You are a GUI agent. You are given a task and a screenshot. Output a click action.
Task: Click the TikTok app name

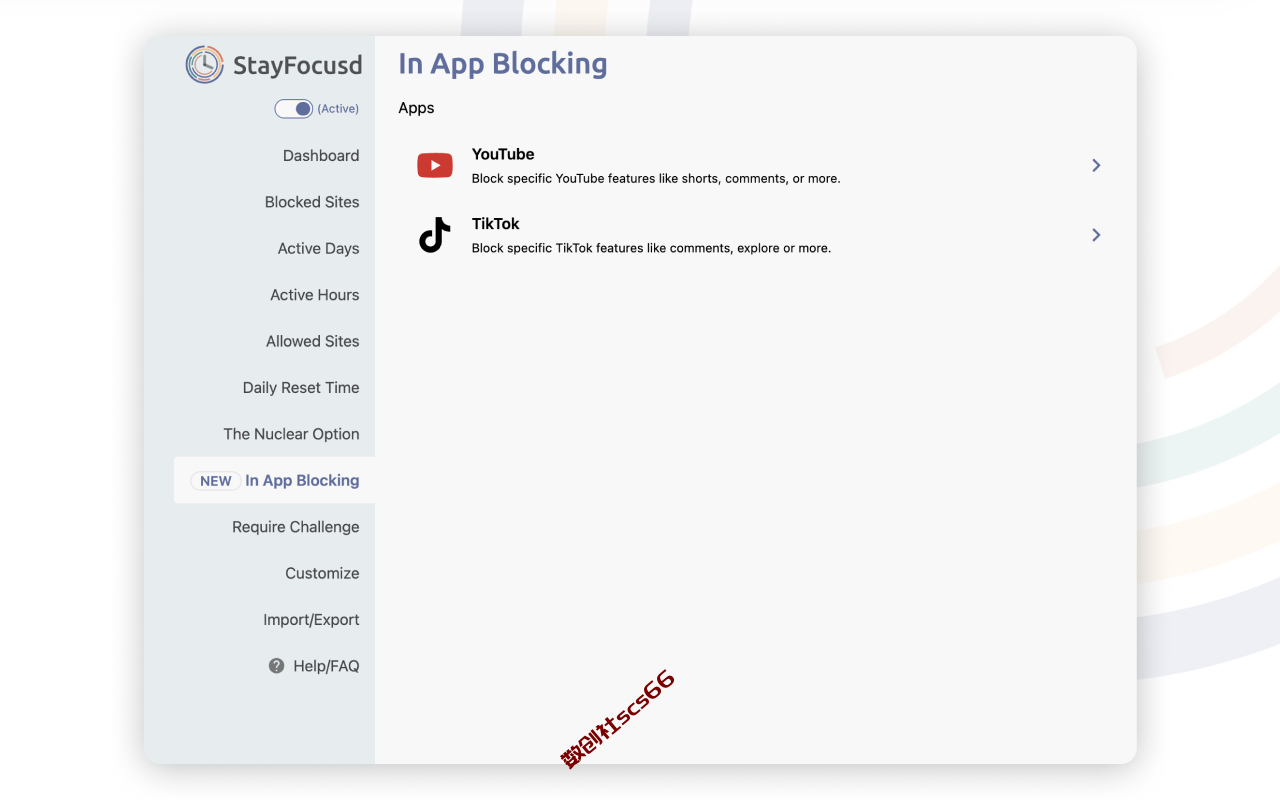point(496,224)
